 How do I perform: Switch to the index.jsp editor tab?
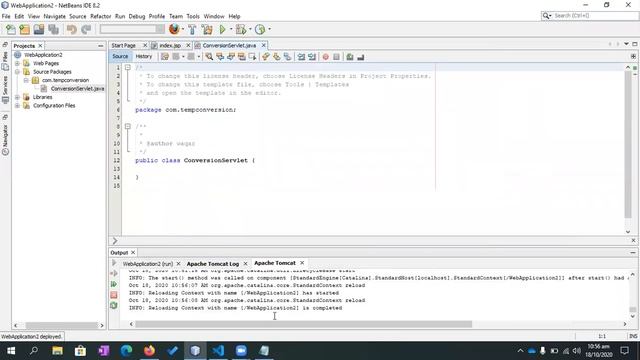click(x=170, y=45)
